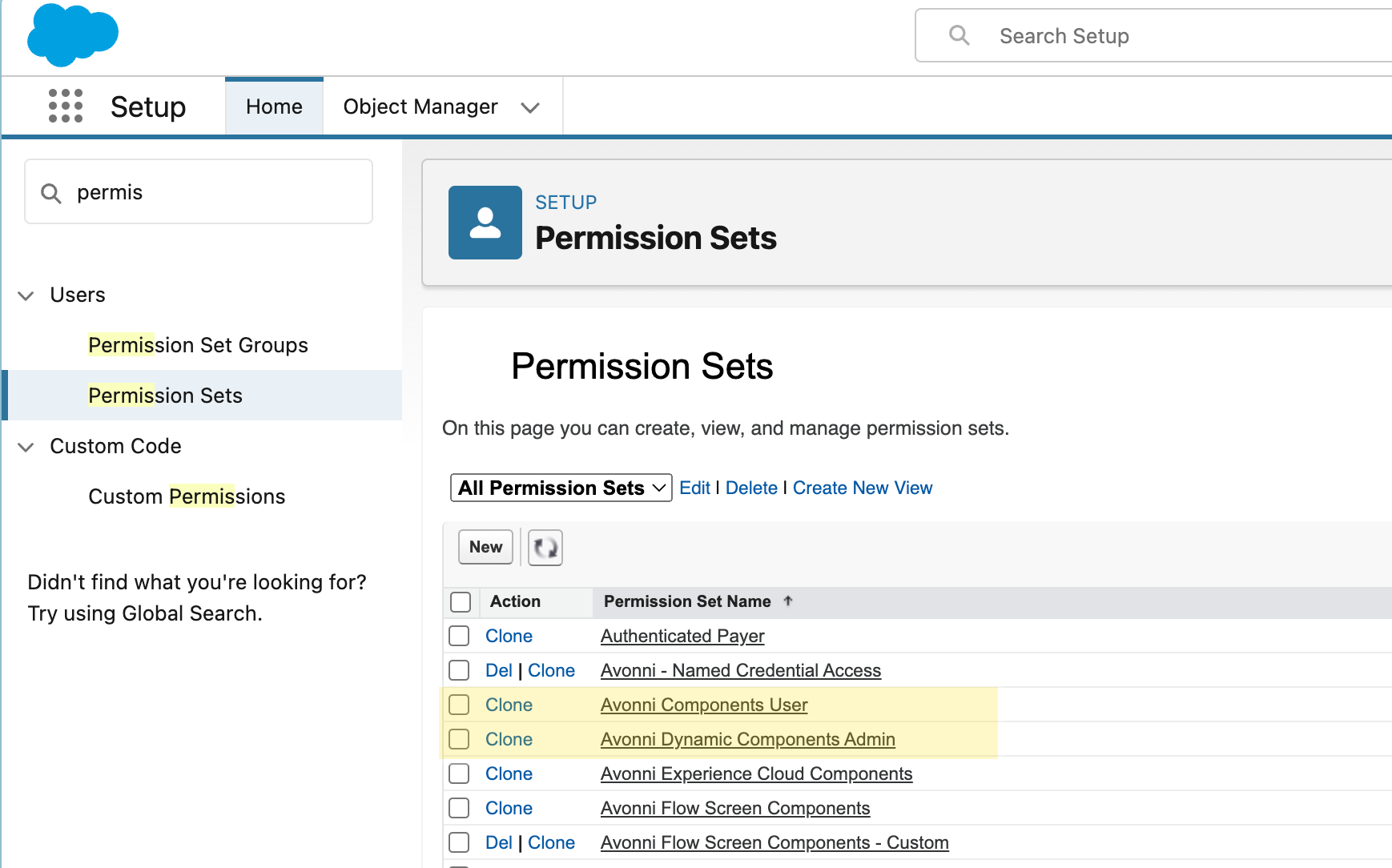Click the Create New View link

point(862,488)
